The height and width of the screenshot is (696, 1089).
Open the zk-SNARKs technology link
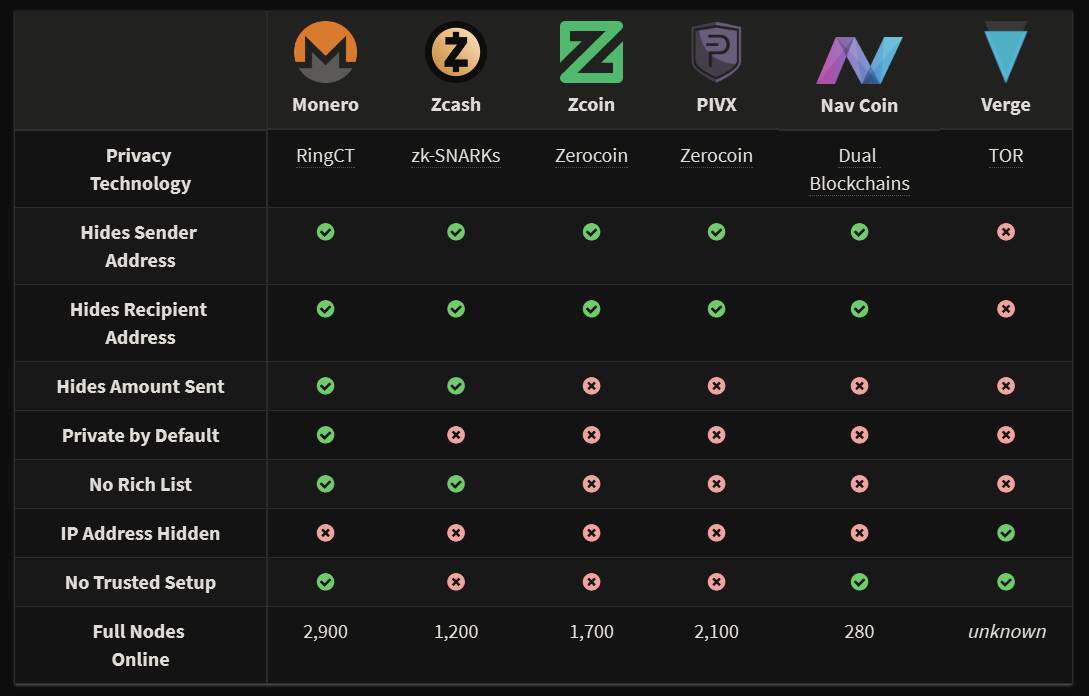point(456,156)
